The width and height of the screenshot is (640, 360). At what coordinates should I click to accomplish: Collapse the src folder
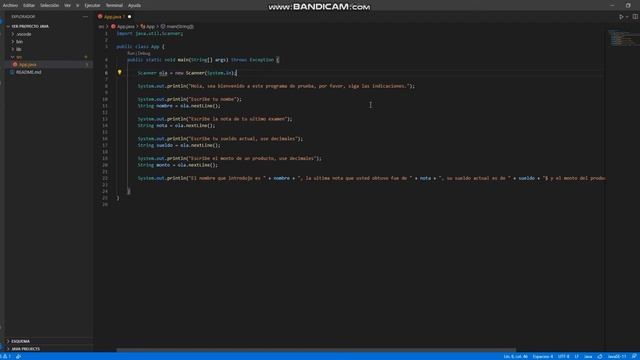tap(19, 57)
